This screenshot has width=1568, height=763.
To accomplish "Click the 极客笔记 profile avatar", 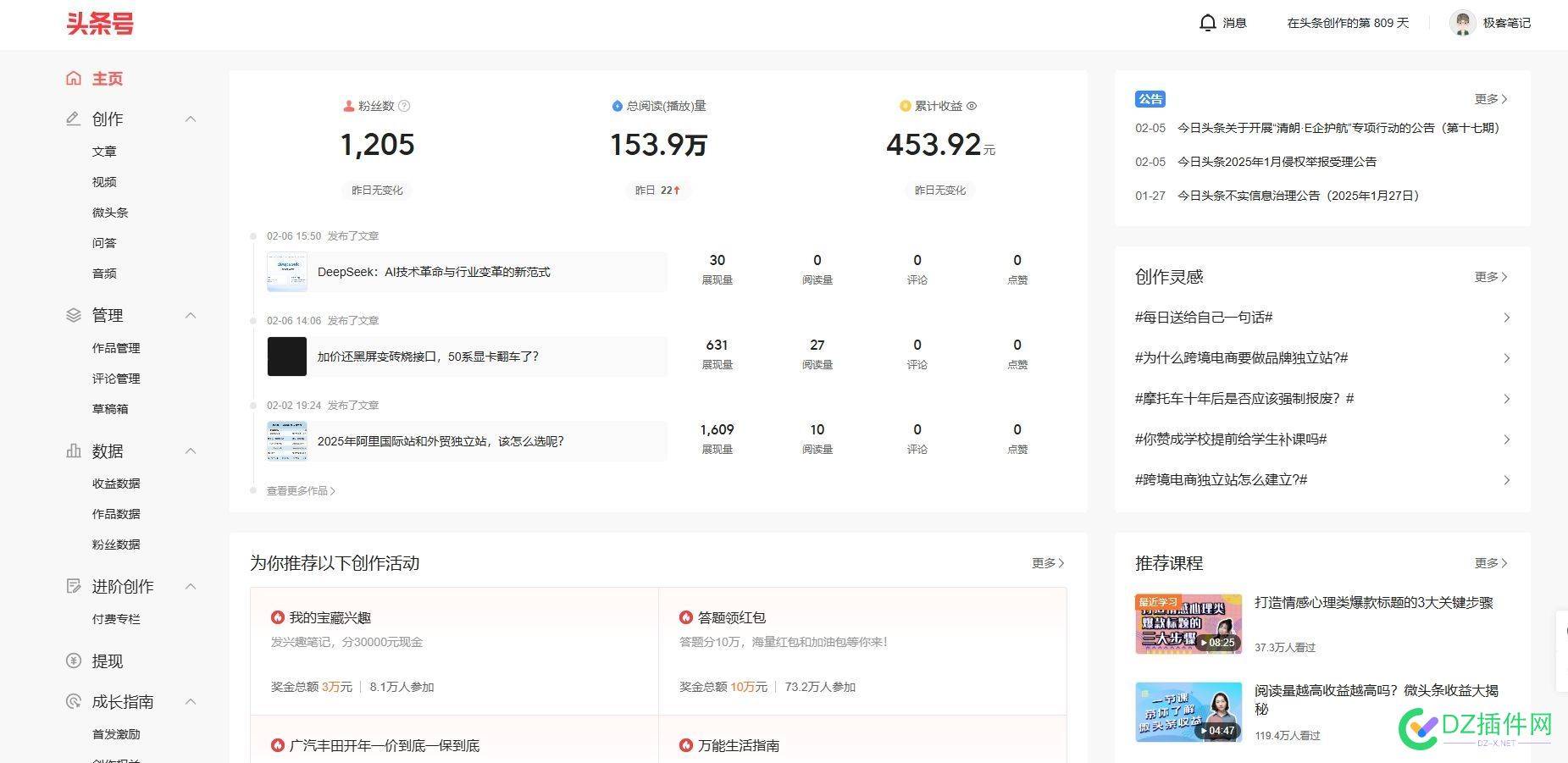I will (1462, 23).
